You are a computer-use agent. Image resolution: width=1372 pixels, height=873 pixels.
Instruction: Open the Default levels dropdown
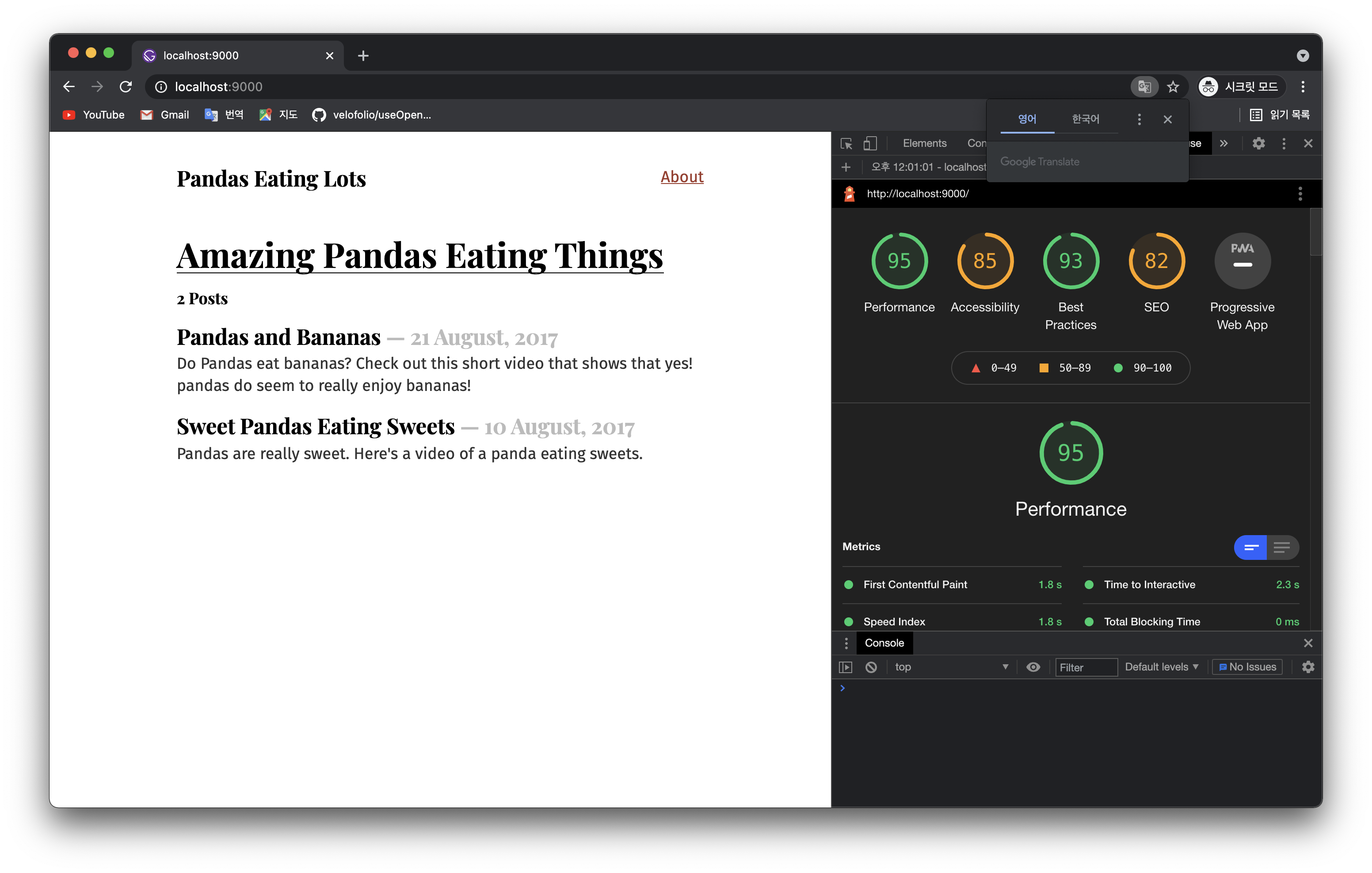1161,667
